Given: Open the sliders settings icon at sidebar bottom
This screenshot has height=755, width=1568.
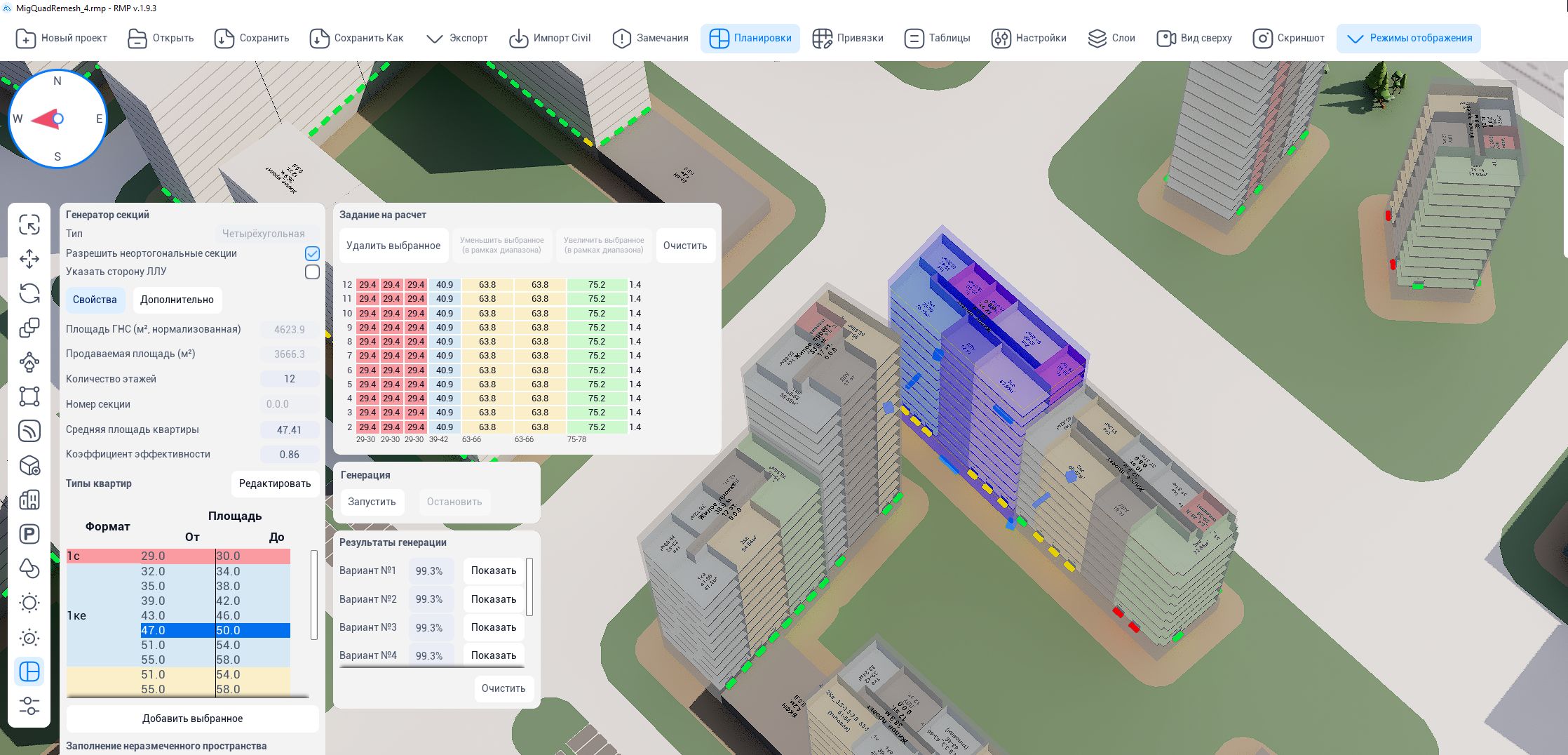Looking at the screenshot, I should (29, 705).
